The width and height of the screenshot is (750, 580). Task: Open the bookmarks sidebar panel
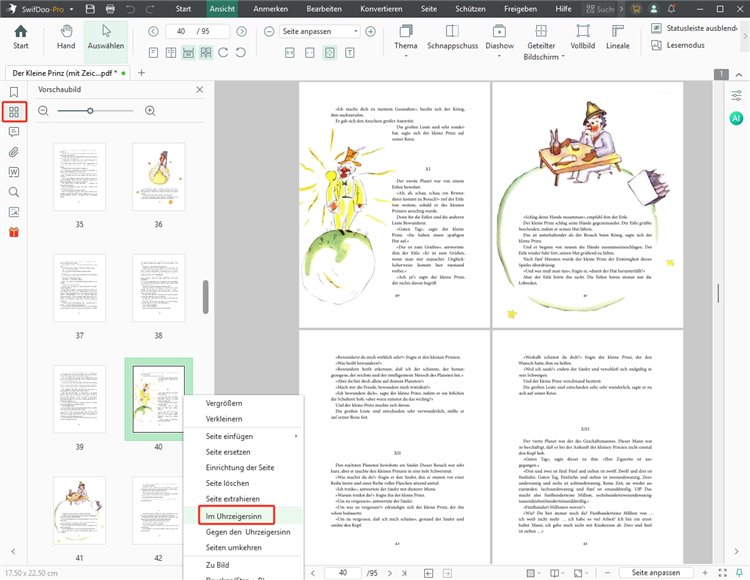pyautogui.click(x=14, y=92)
